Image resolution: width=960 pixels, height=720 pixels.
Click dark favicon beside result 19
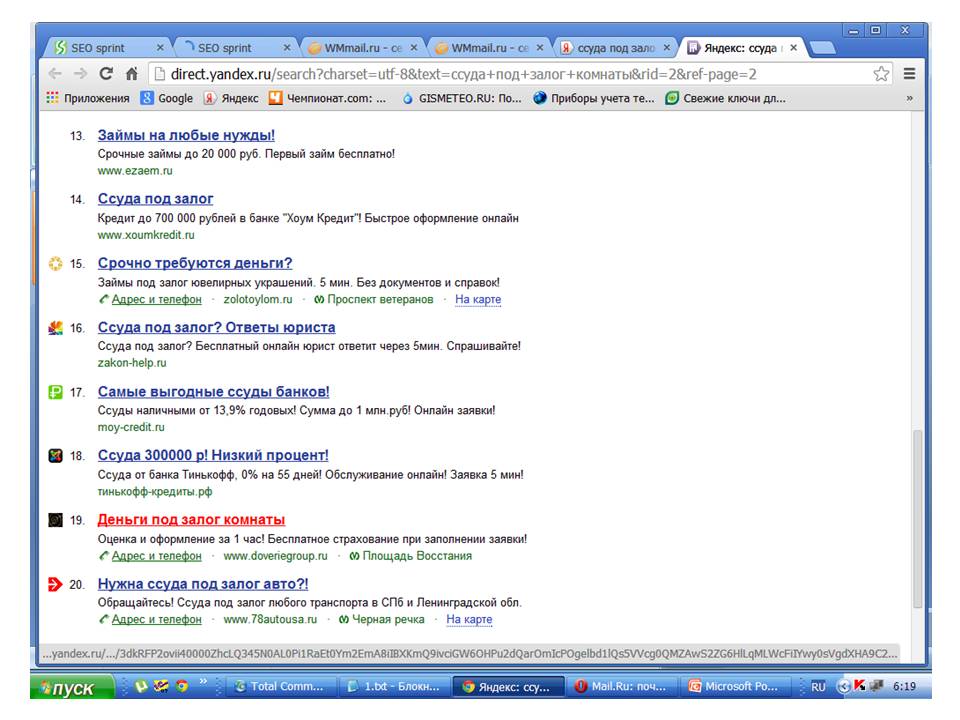(56, 520)
